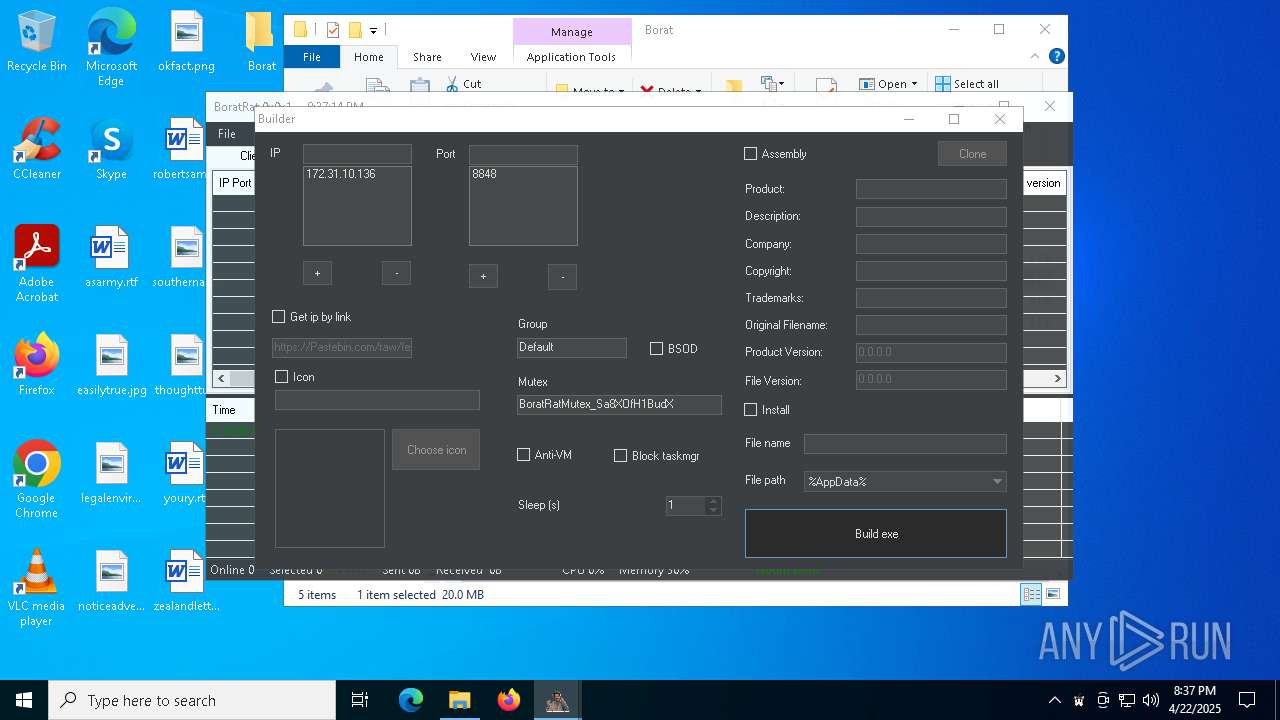Open Firefox from the taskbar
The height and width of the screenshot is (720, 1280).
pyautogui.click(x=508, y=700)
